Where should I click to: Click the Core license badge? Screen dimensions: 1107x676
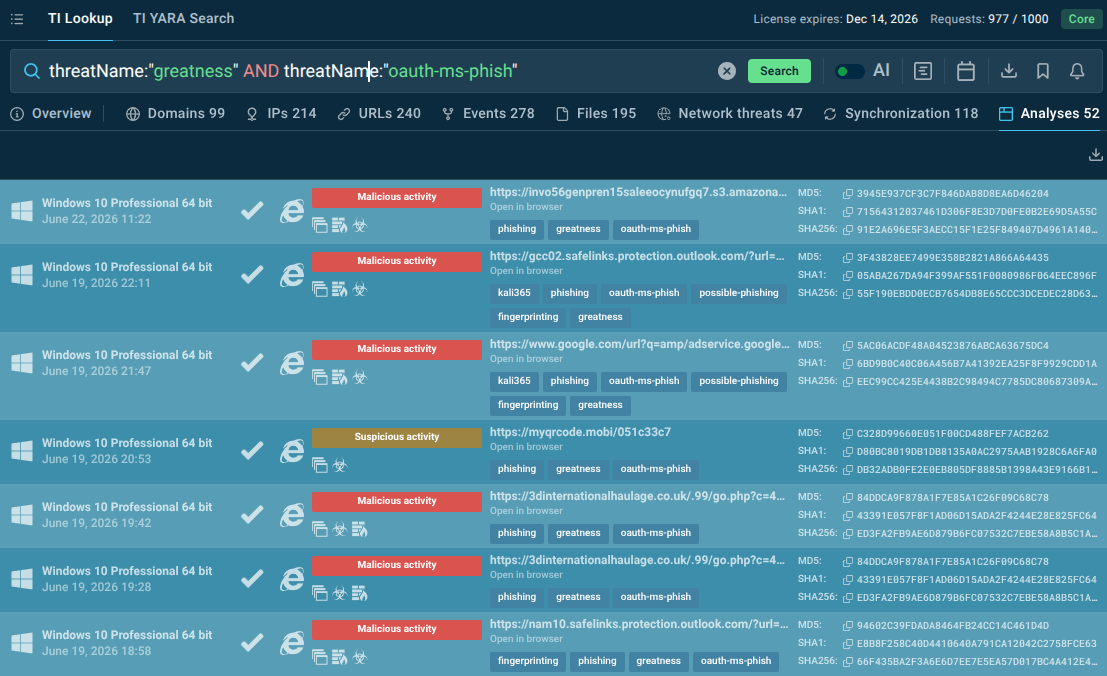click(1081, 19)
